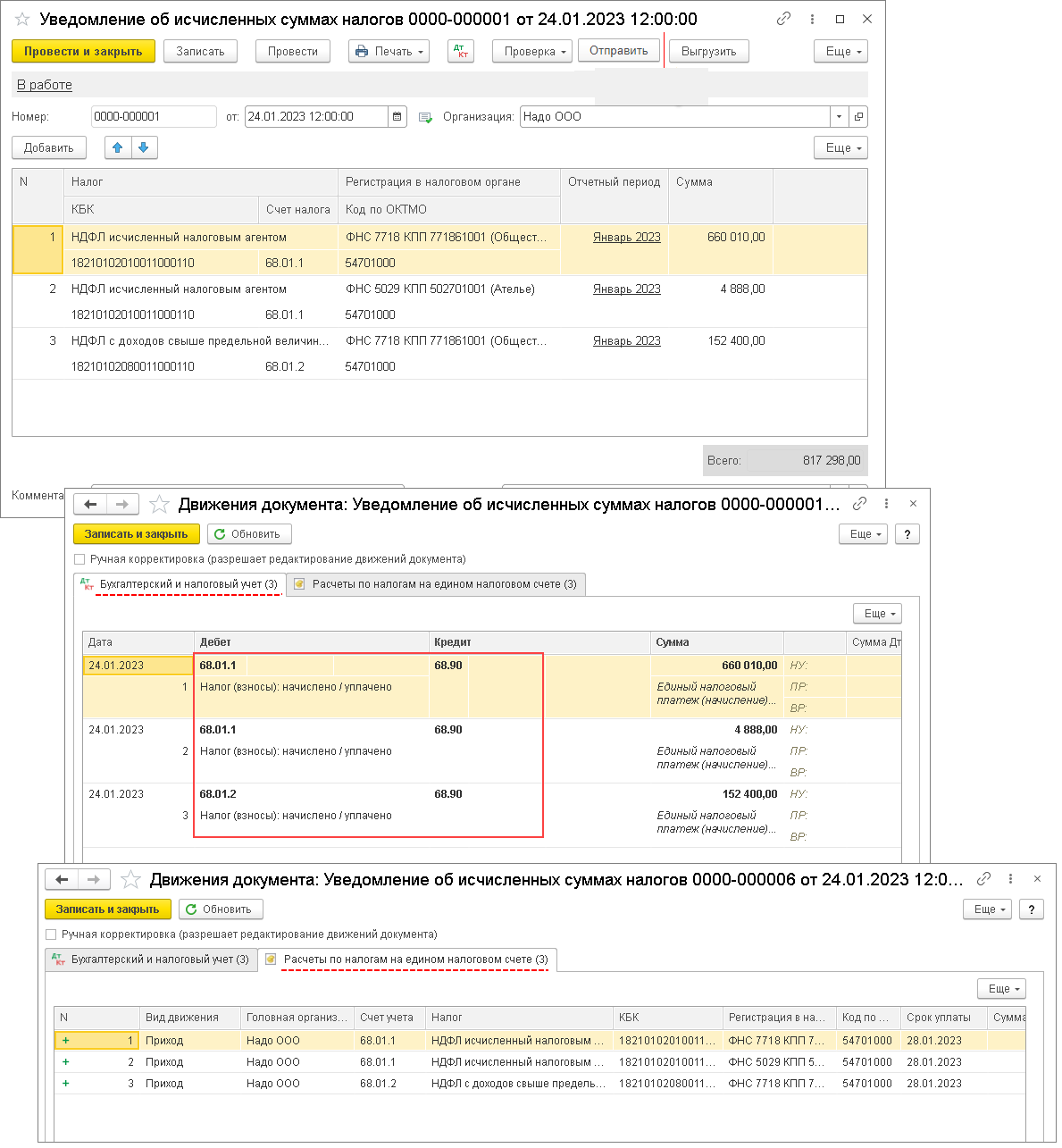The width and height of the screenshot is (1062, 1148).
Task: Click the date field 24.01.2023 12:00:00
Action: pos(317,116)
